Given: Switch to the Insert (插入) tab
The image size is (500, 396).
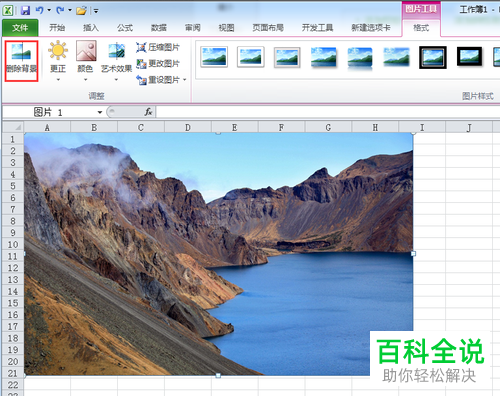Looking at the screenshot, I should pyautogui.click(x=91, y=28).
